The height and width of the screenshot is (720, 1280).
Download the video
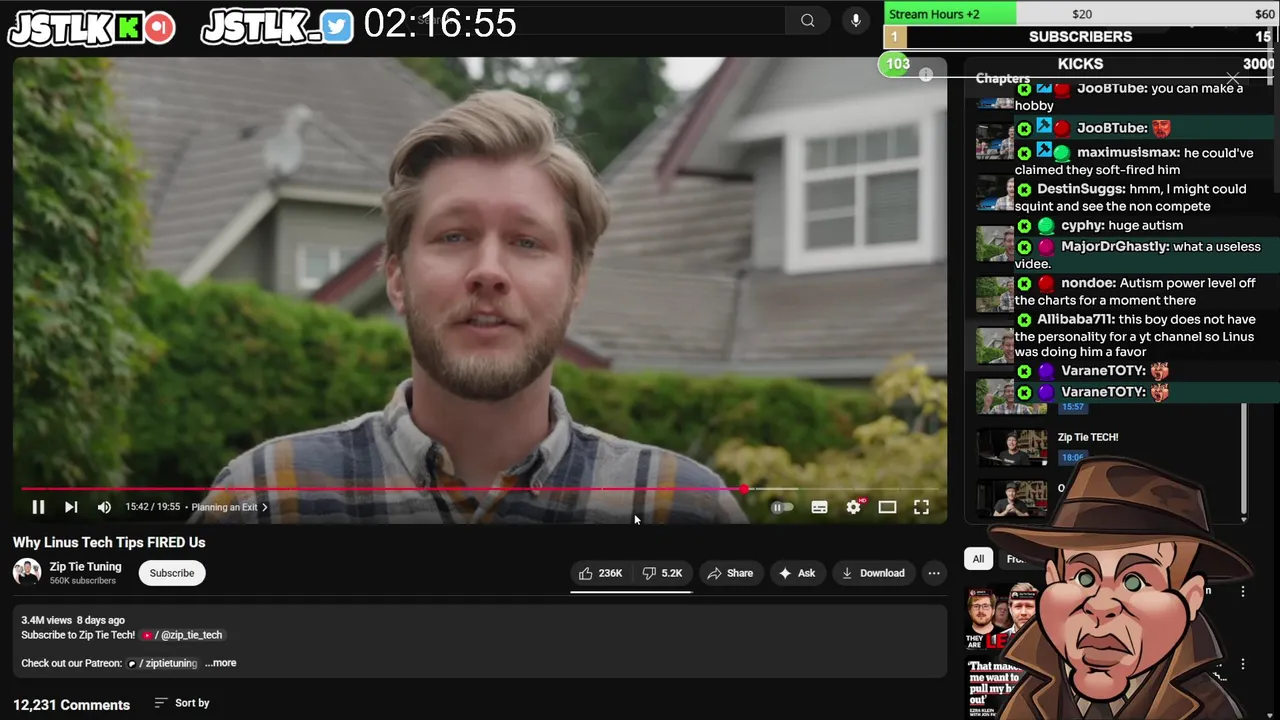(873, 573)
